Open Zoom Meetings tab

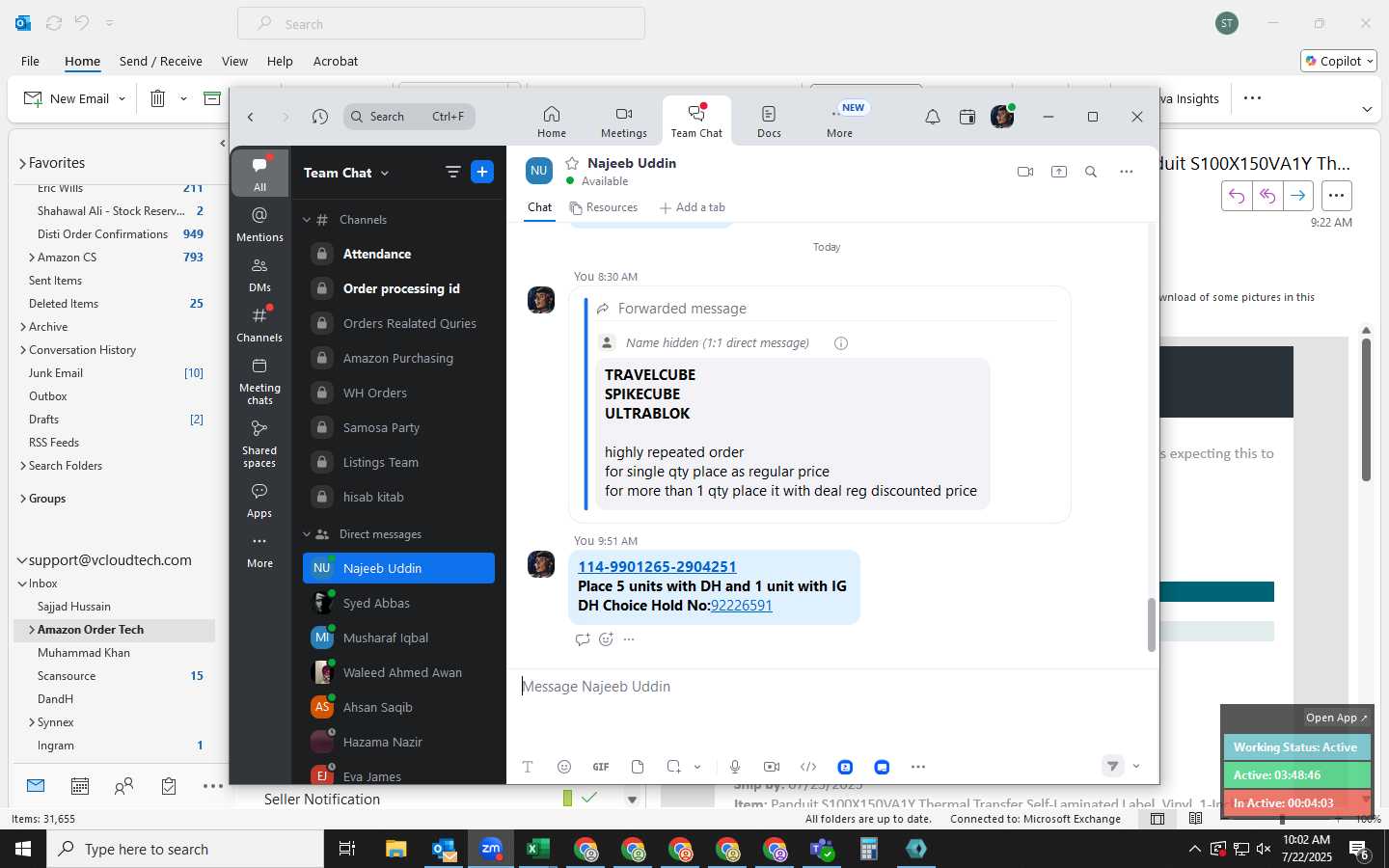click(624, 122)
